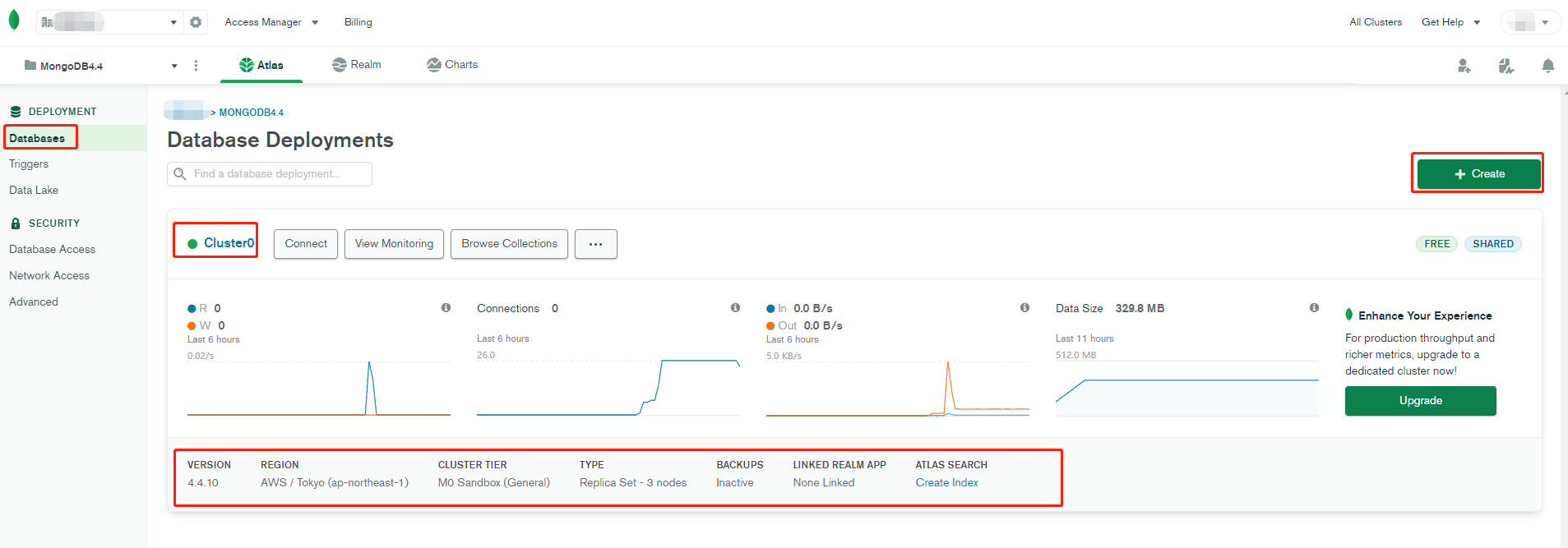Click the database deployment search field
Image resolution: width=1568 pixels, height=548 pixels.
270,174
